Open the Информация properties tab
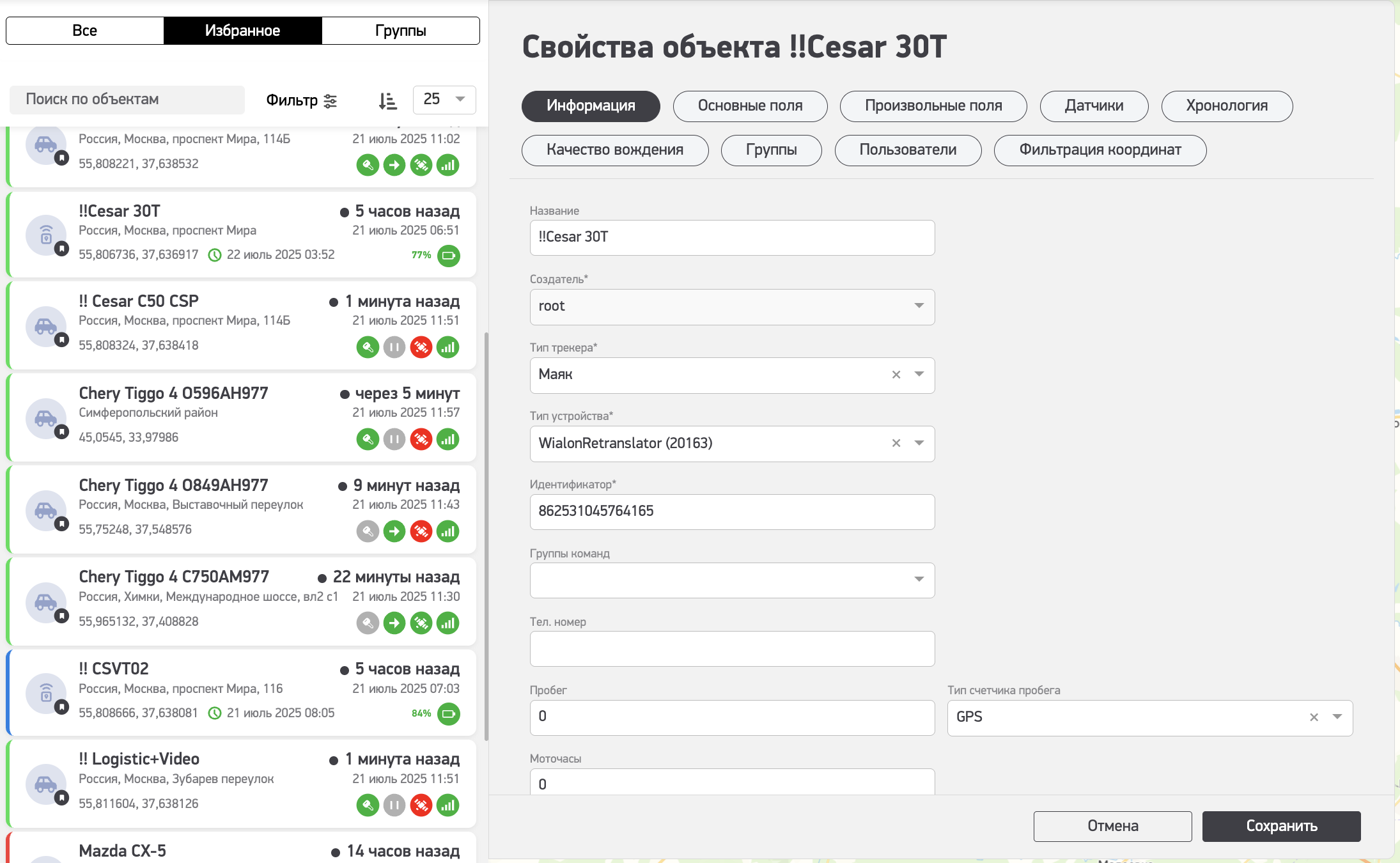Viewport: 1400px width, 863px height. point(591,106)
